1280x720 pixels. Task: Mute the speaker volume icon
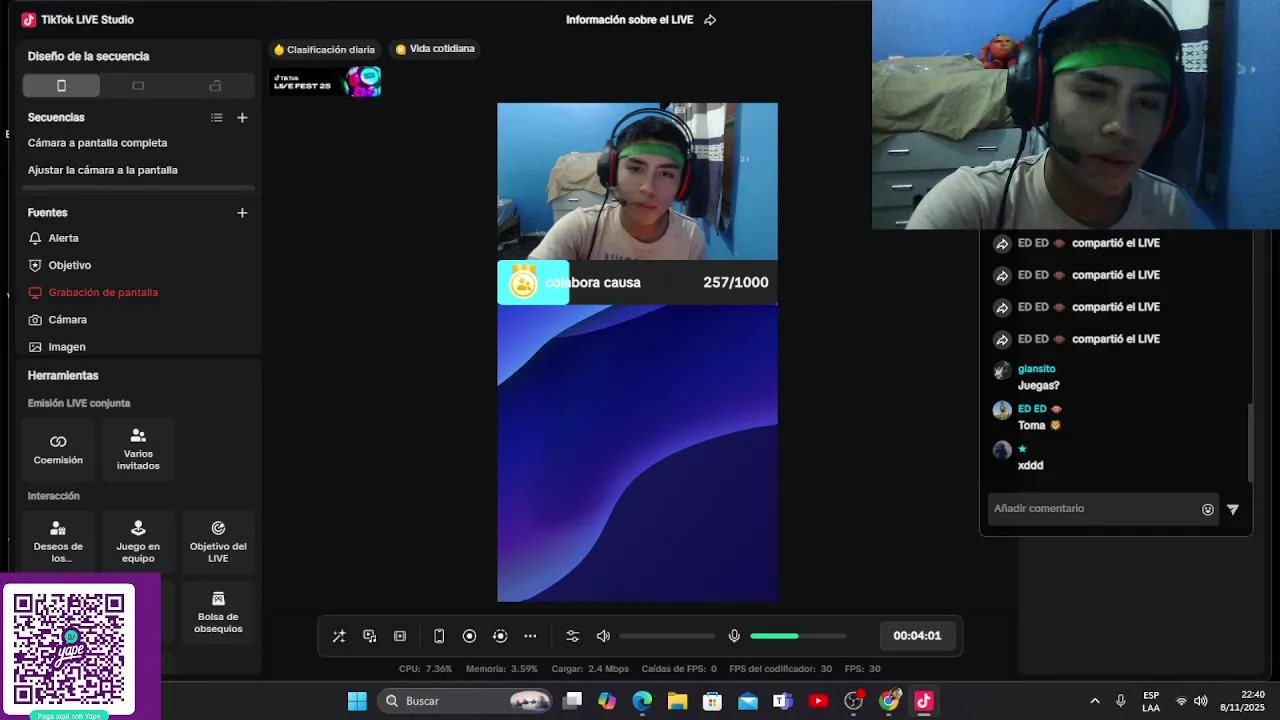(x=603, y=636)
